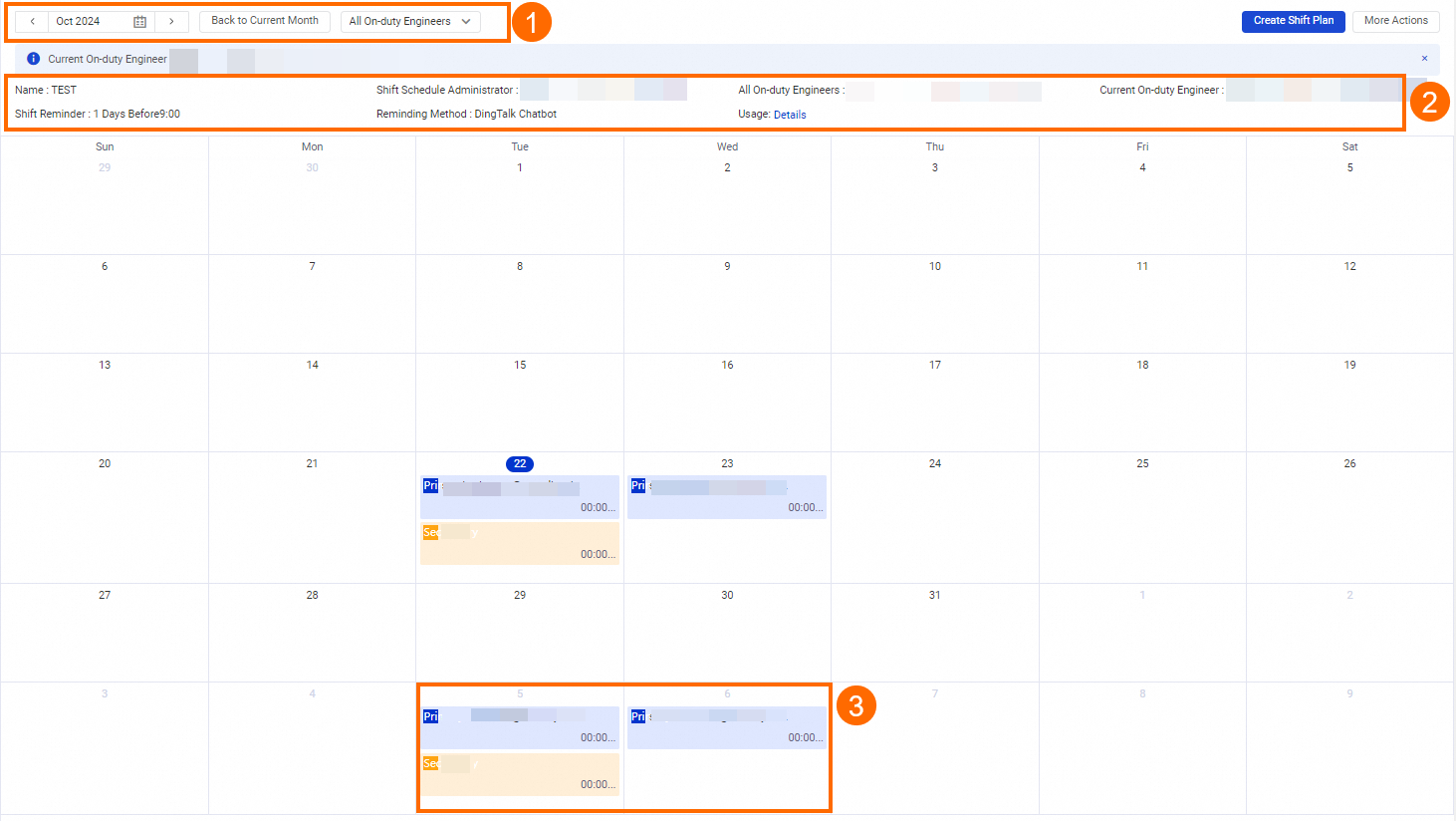Open primary shift on November 5
Viewport: 1456px width, 821px height.
click(520, 727)
